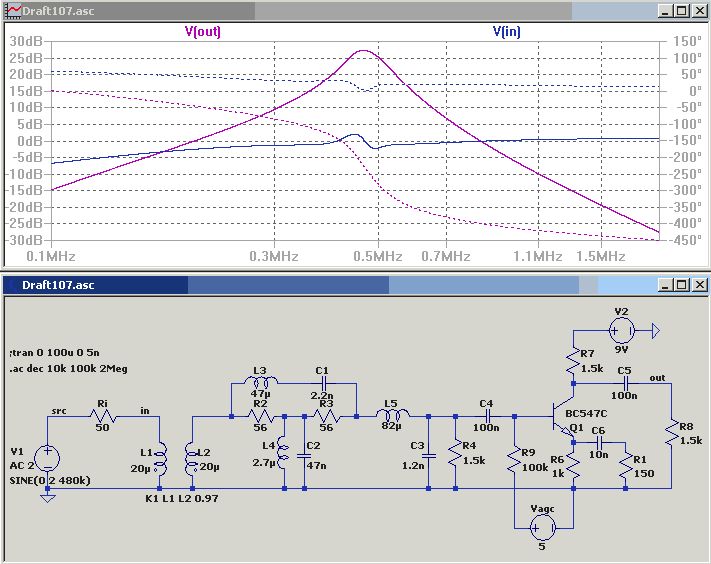The image size is (711, 564).
Task: Select voltage source V2 symbol
Action: click(x=622, y=331)
